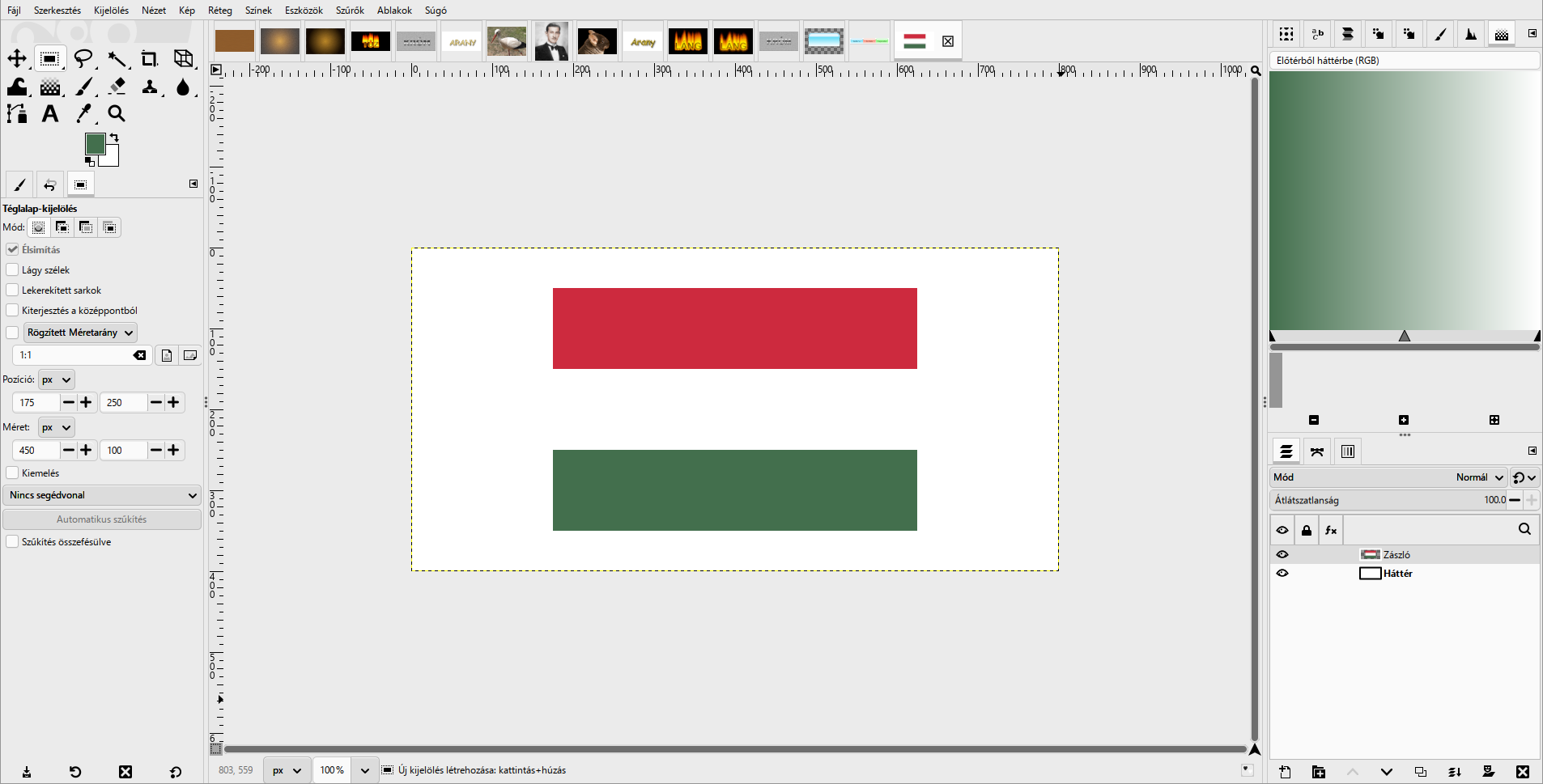
Task: Open the Méret unit dropdown
Action: pyautogui.click(x=57, y=427)
